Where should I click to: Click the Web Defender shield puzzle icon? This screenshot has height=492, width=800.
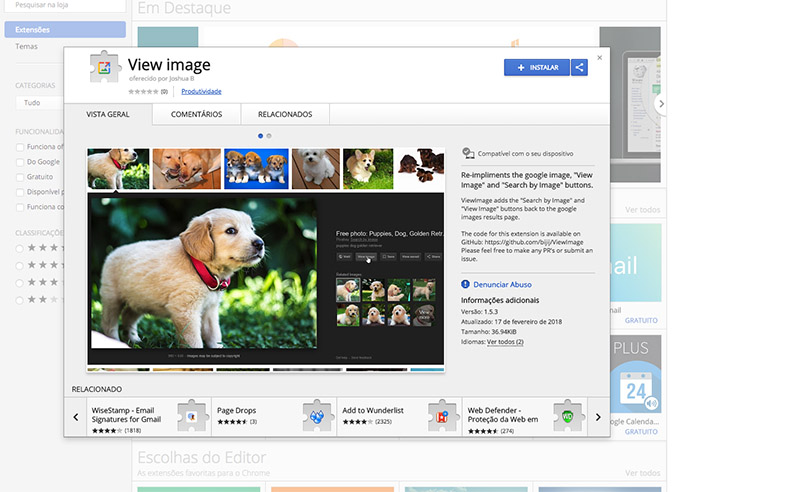click(568, 416)
